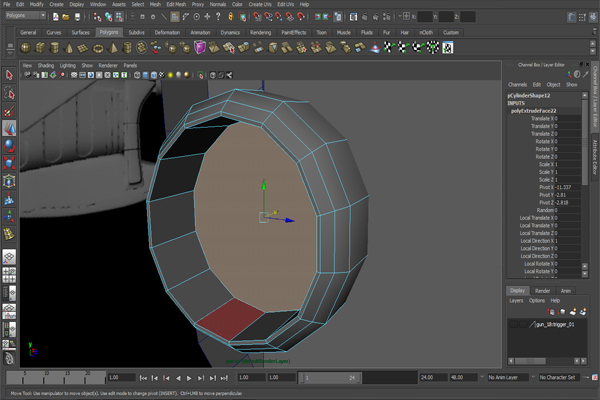
Task: Click the question mark toolbar icon
Action: (218, 16)
